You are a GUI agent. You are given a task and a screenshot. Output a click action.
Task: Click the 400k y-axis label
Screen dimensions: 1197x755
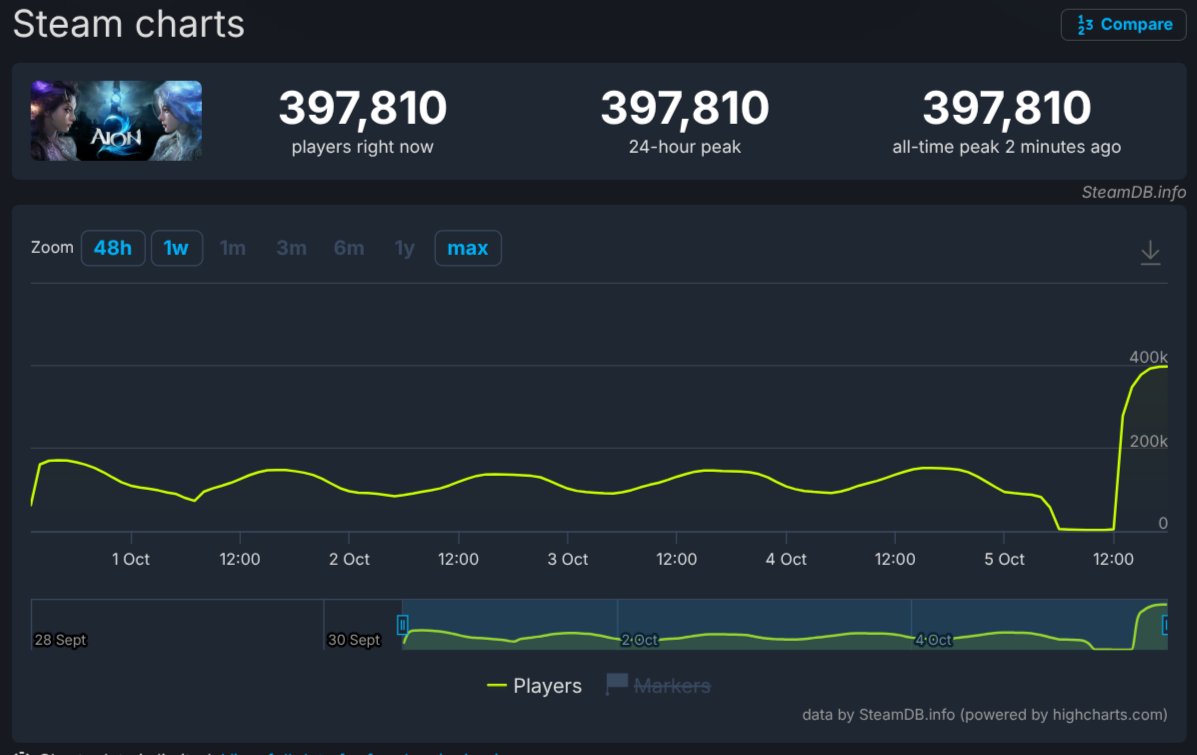click(x=1148, y=357)
